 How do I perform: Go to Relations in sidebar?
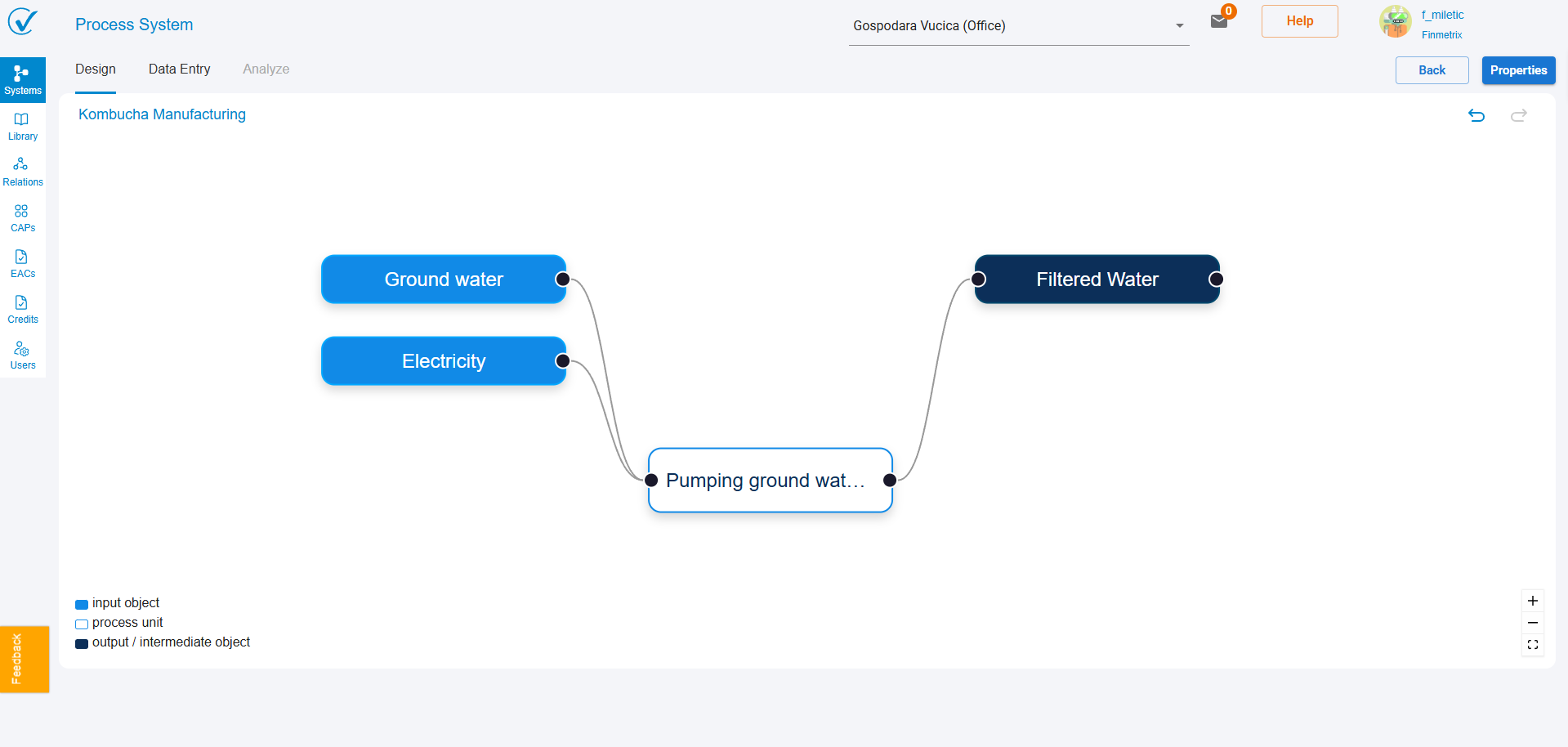(x=23, y=172)
